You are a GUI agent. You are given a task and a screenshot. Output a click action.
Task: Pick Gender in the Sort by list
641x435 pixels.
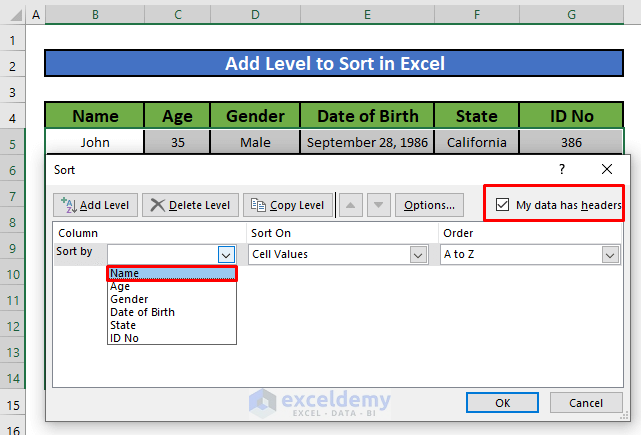(x=129, y=299)
